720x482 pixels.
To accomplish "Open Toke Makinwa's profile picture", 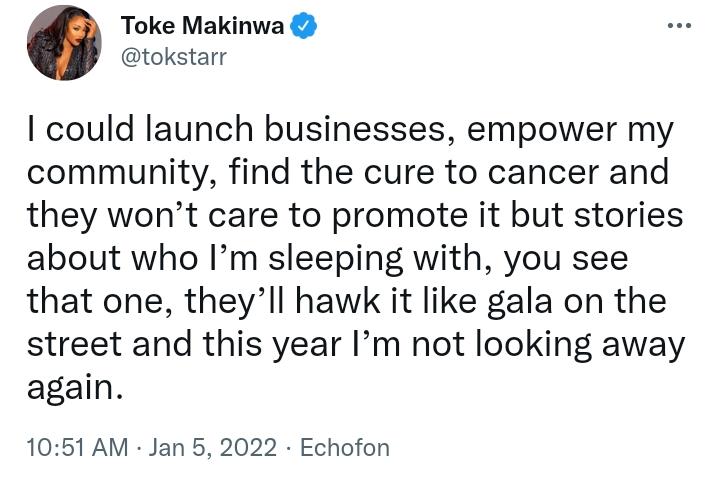I will (64, 43).
